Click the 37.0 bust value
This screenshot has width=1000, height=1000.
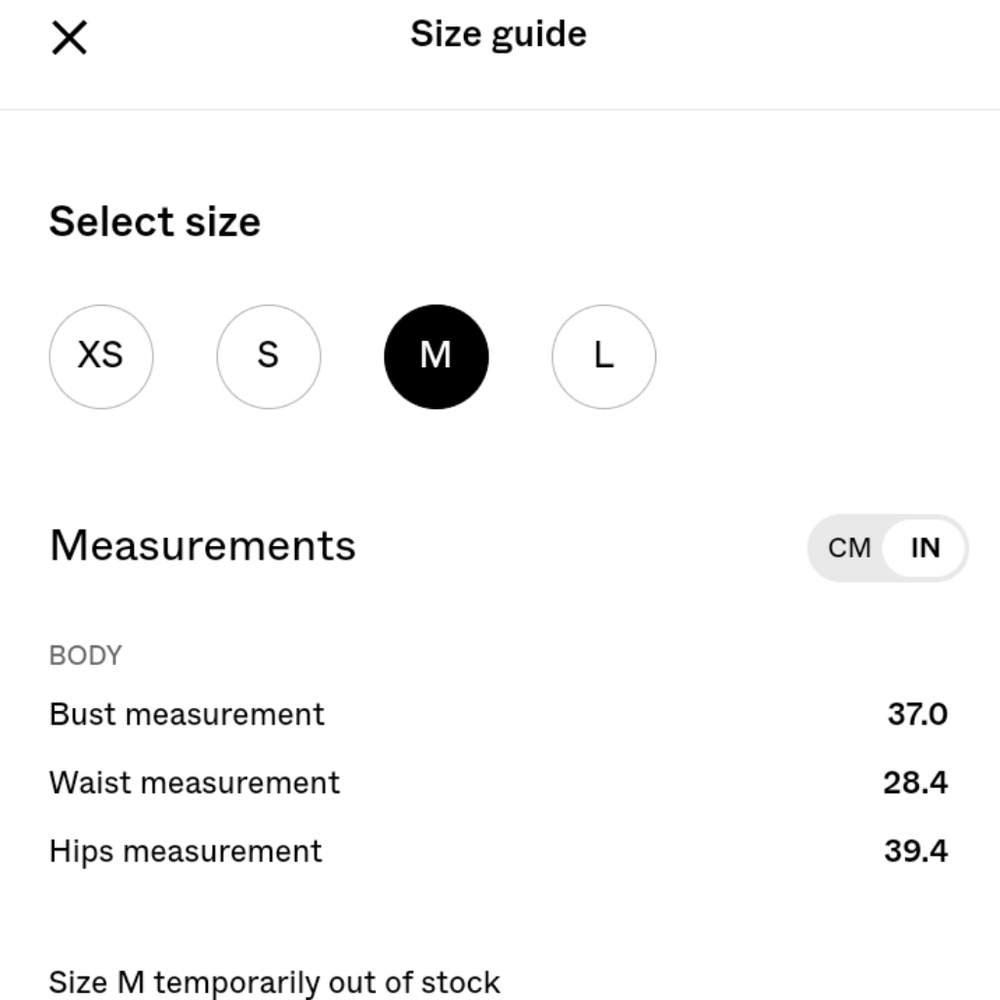coord(917,714)
